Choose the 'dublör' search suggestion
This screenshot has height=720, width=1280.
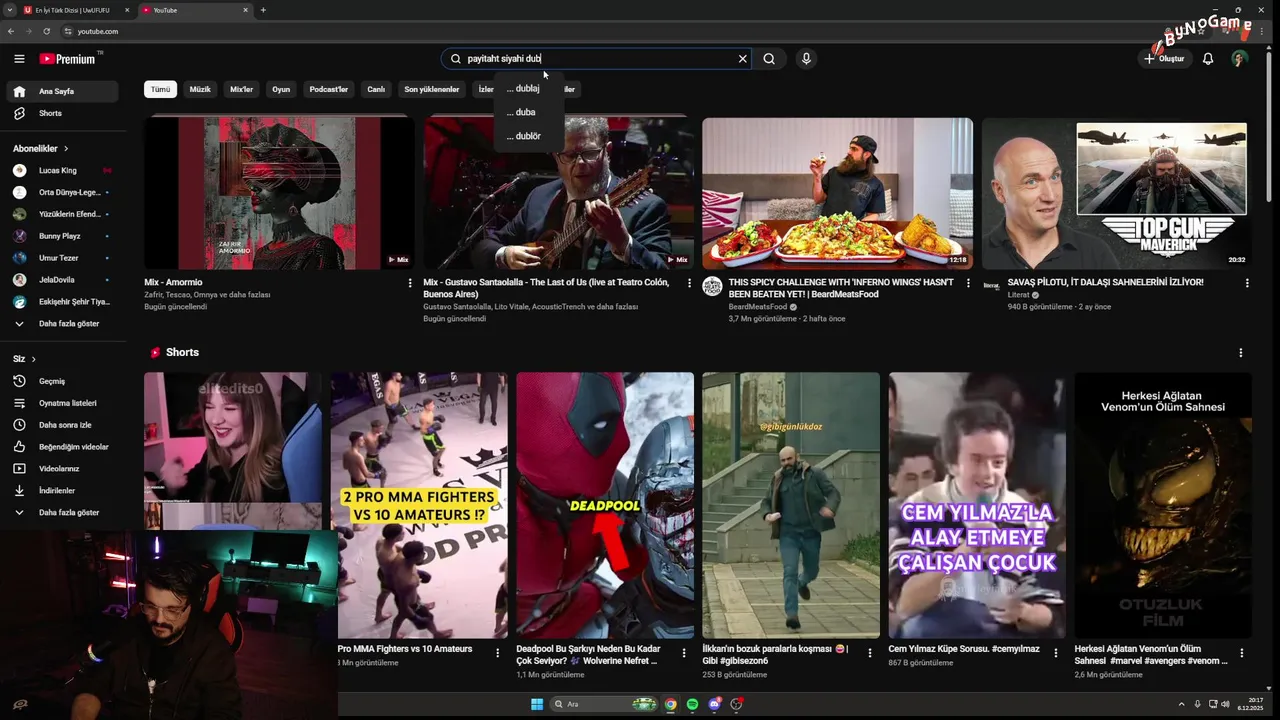(x=529, y=136)
